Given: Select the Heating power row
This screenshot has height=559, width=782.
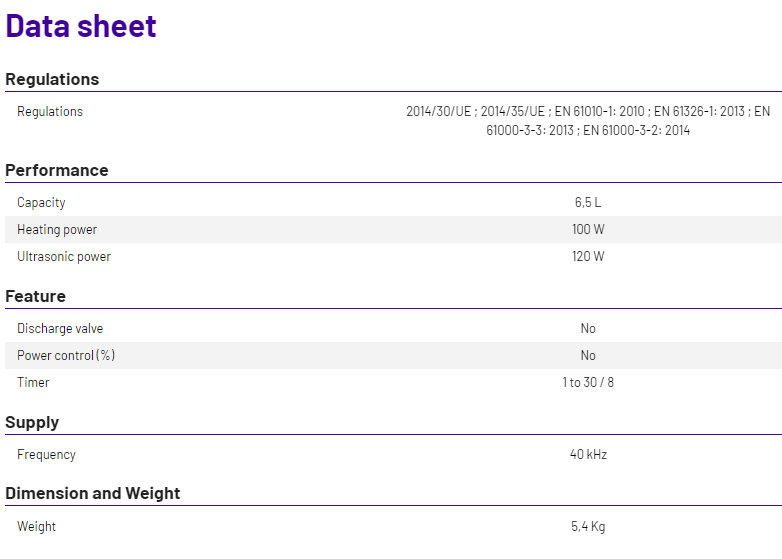Looking at the screenshot, I should [x=393, y=229].
